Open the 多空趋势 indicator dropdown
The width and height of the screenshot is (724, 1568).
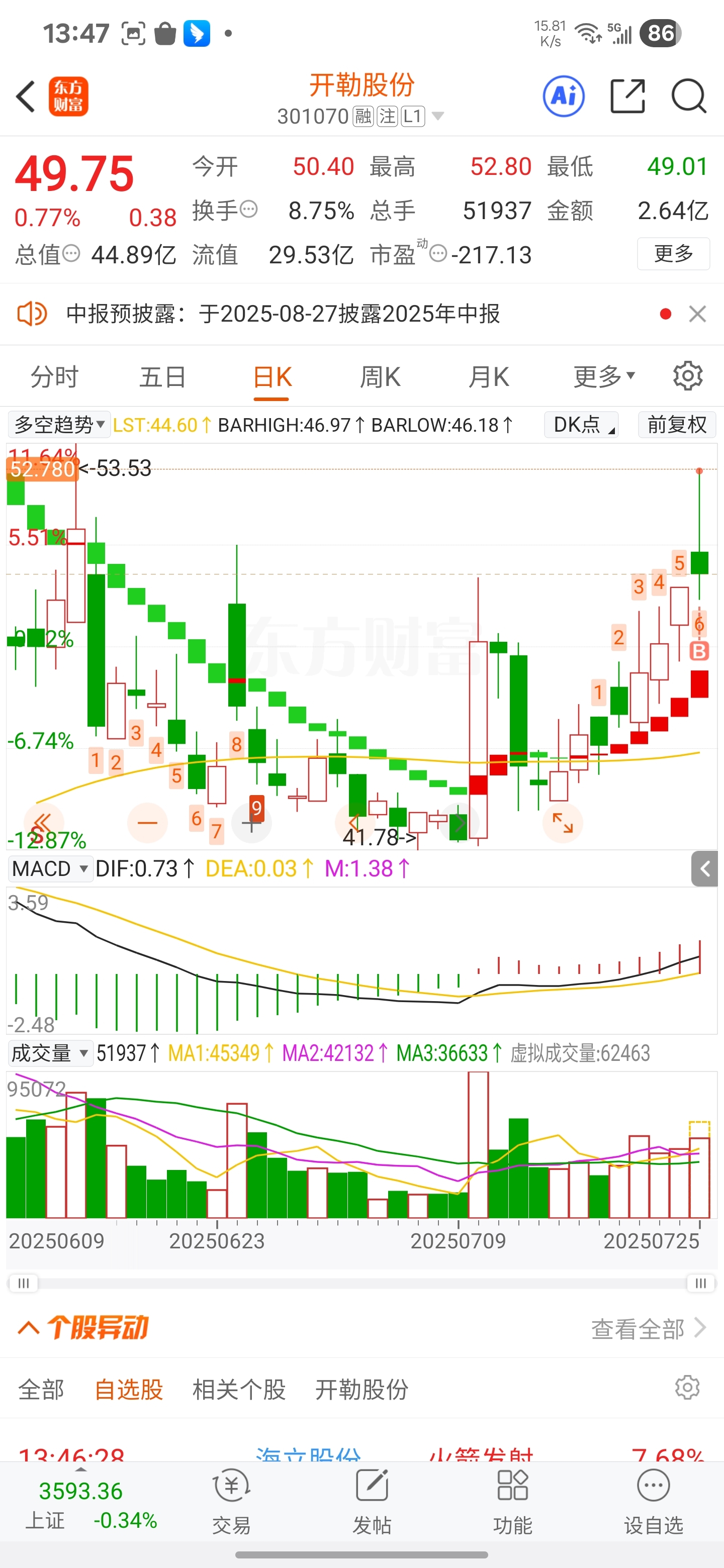(59, 424)
